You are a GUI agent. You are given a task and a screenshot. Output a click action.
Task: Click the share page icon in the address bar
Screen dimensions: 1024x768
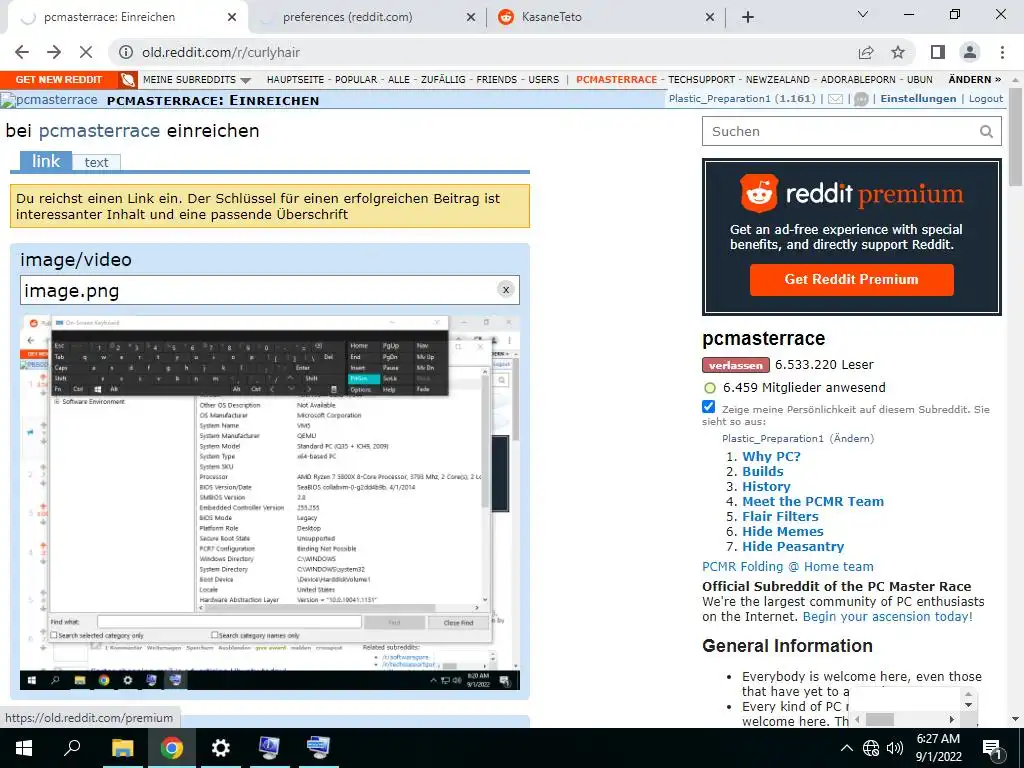point(866,52)
